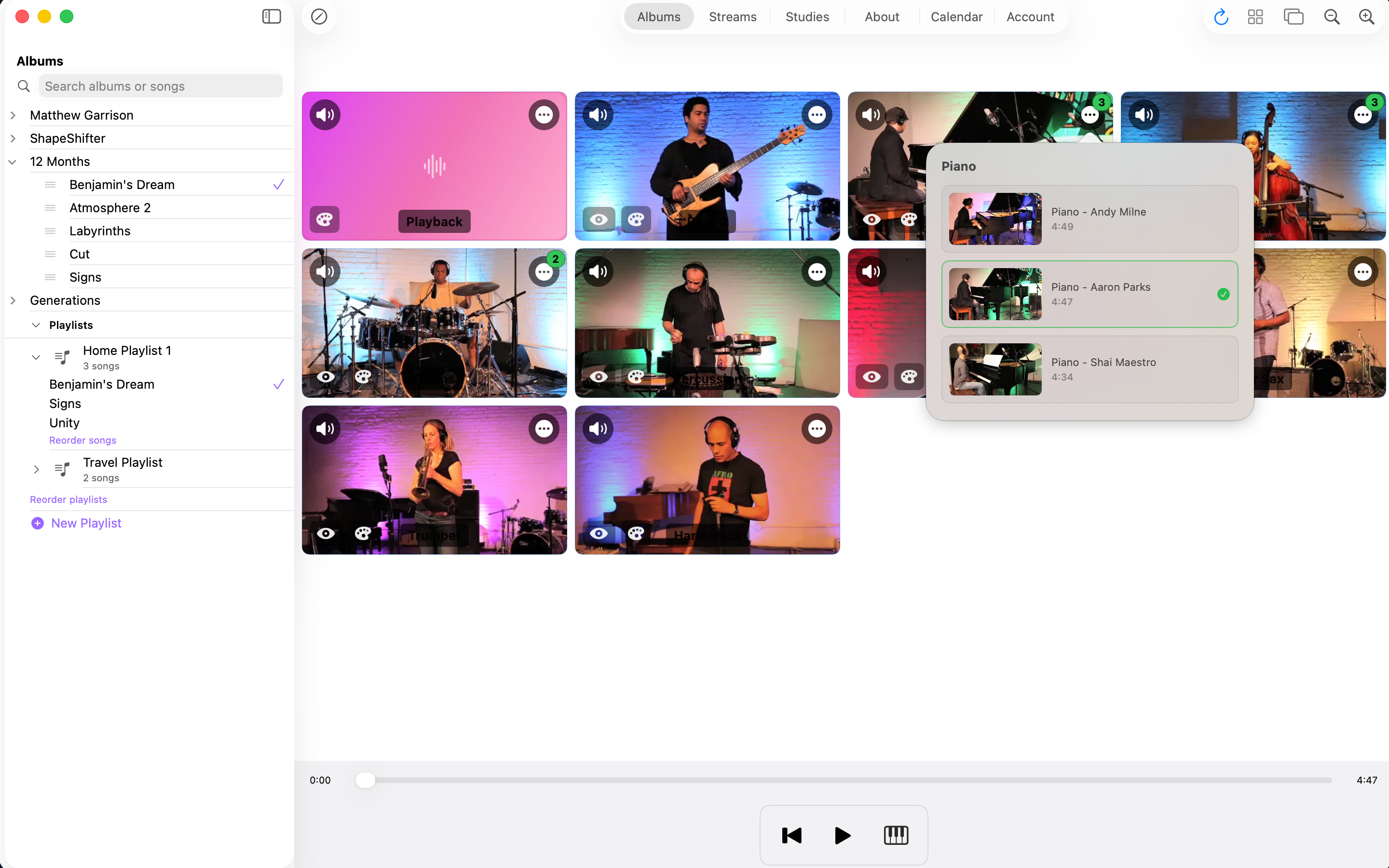Expand the Matthew Garrison album
1389x868 pixels.
point(13,115)
